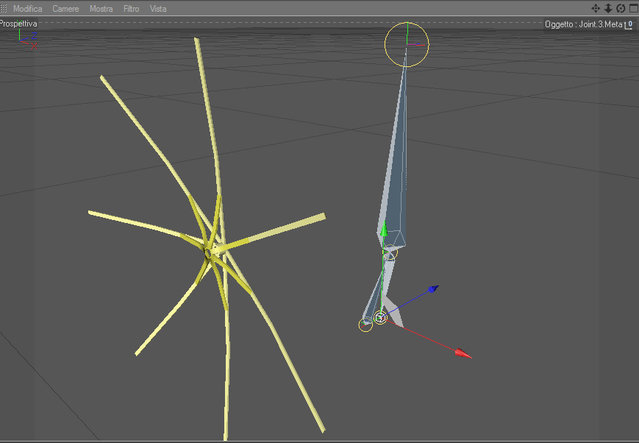Click the object axis icon beside Joint.3.Meta
Screen dimensions: 639x443
click(628, 25)
